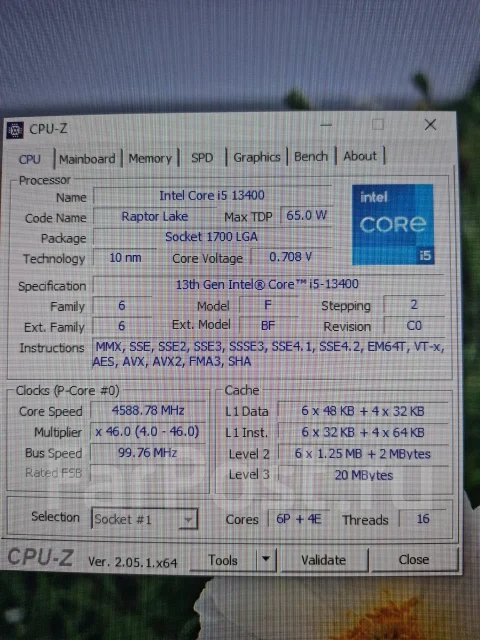This screenshot has width=480, height=640.
Task: Open the Memory tab
Action: (x=150, y=158)
